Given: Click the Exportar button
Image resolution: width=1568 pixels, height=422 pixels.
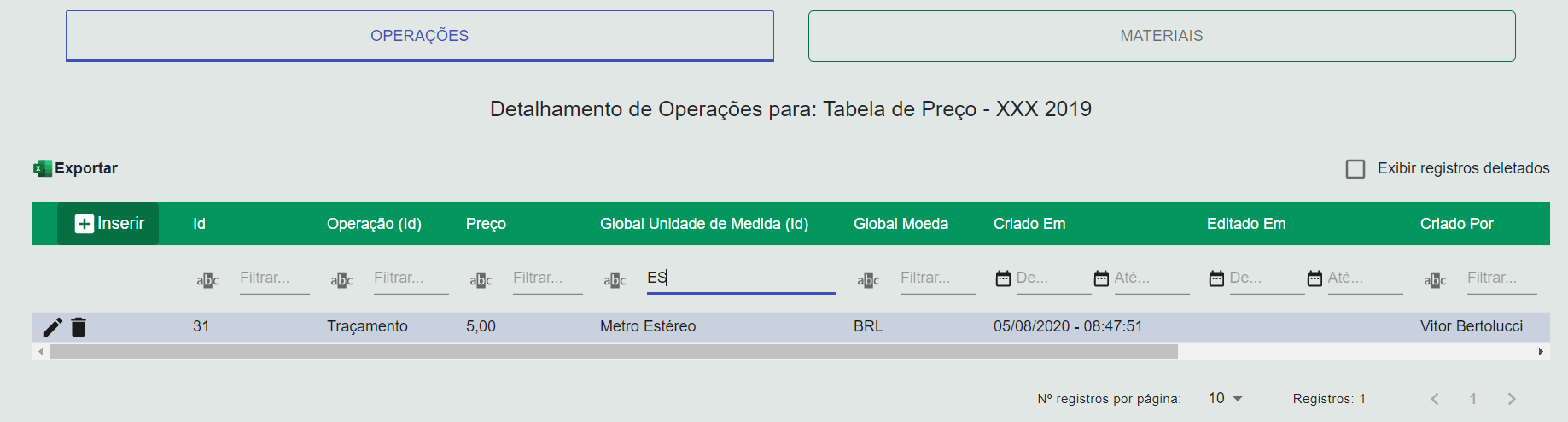Looking at the screenshot, I should (x=85, y=168).
